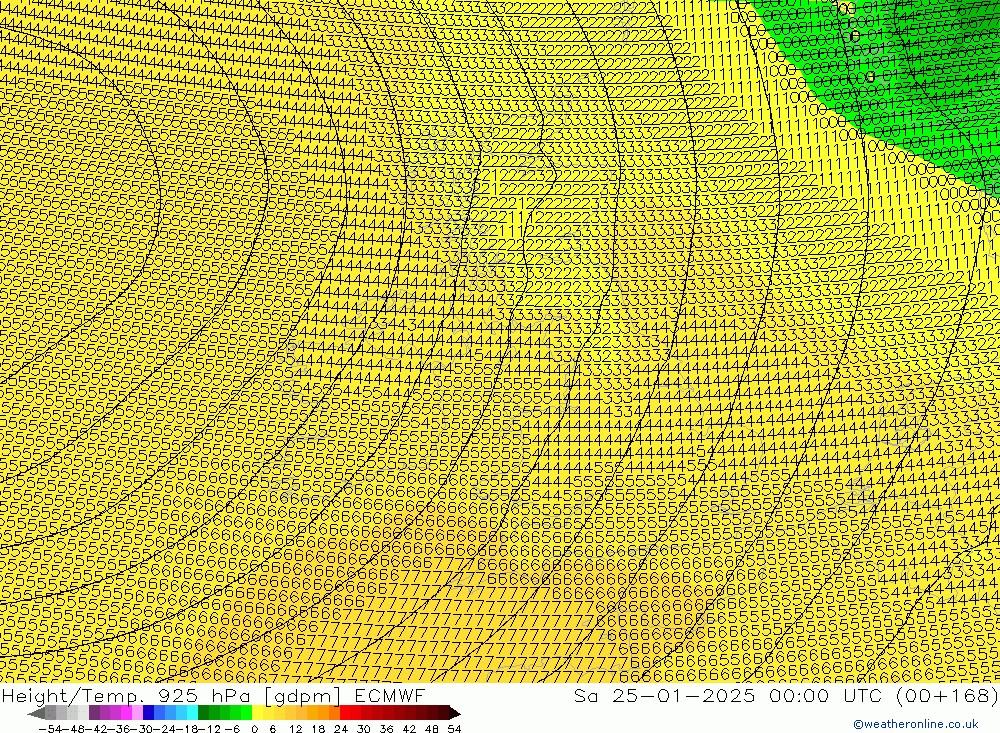Click the Height/Temp. 925 hPa ECMWF title
1000x733 pixels.
(213, 695)
